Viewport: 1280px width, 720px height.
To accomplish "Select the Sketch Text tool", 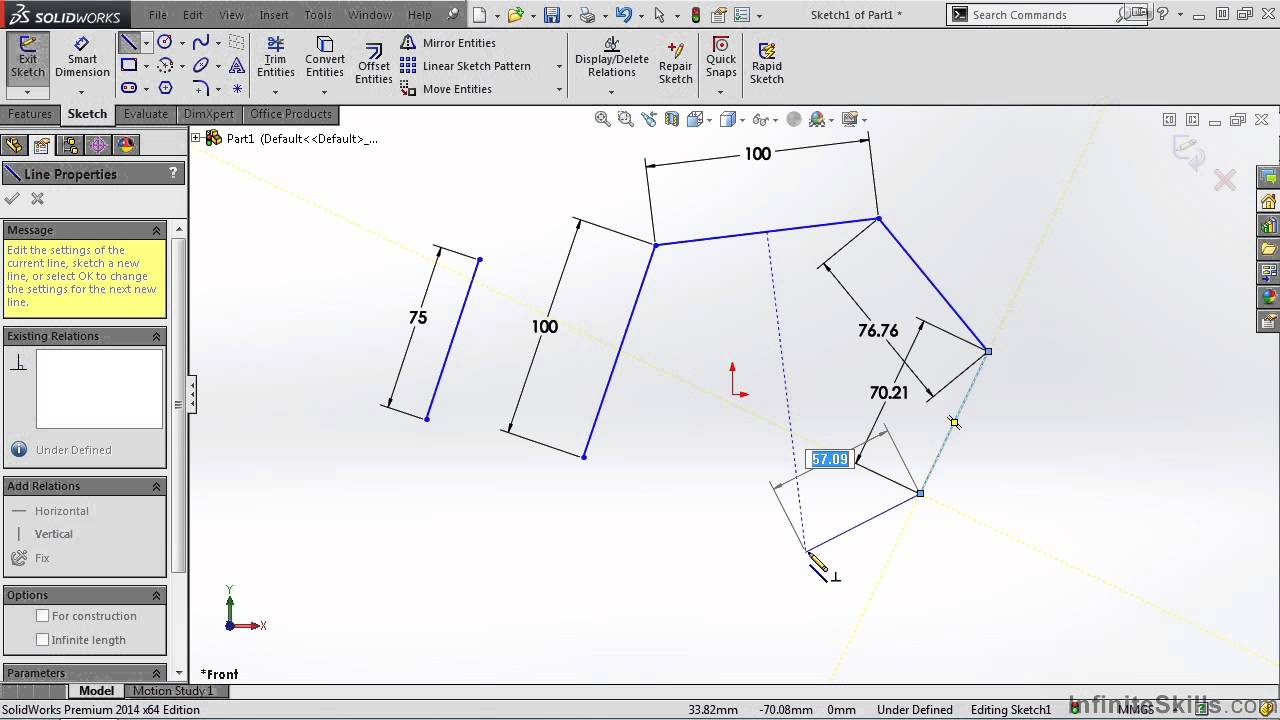I will click(x=237, y=65).
